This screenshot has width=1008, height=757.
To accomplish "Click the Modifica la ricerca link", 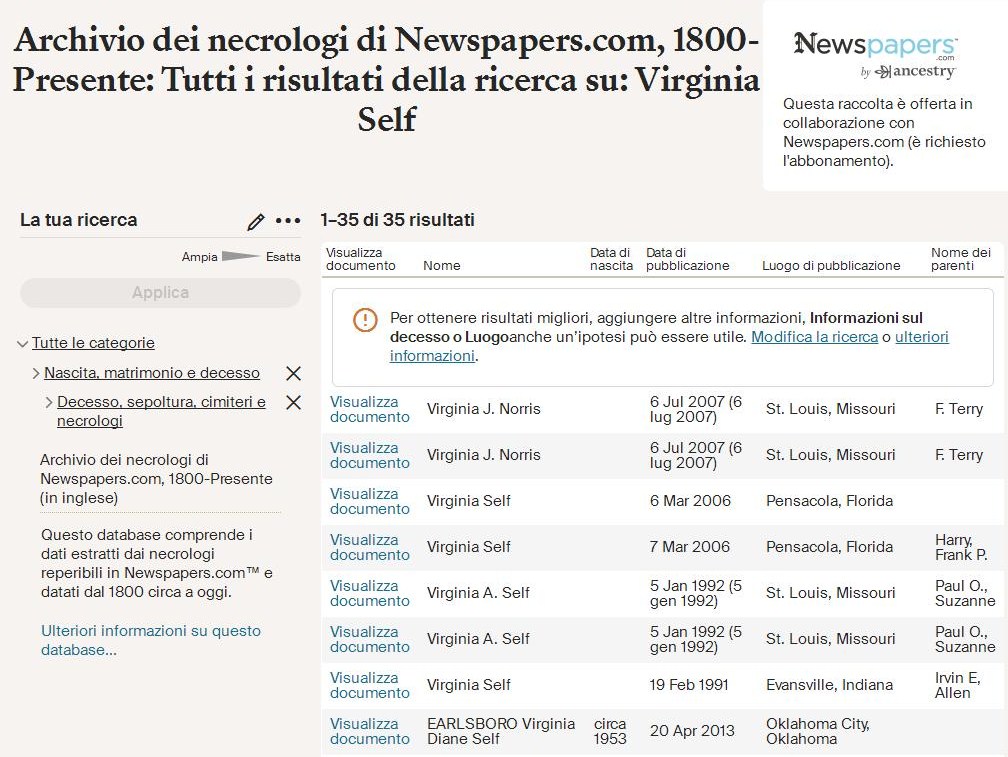I will [814, 337].
